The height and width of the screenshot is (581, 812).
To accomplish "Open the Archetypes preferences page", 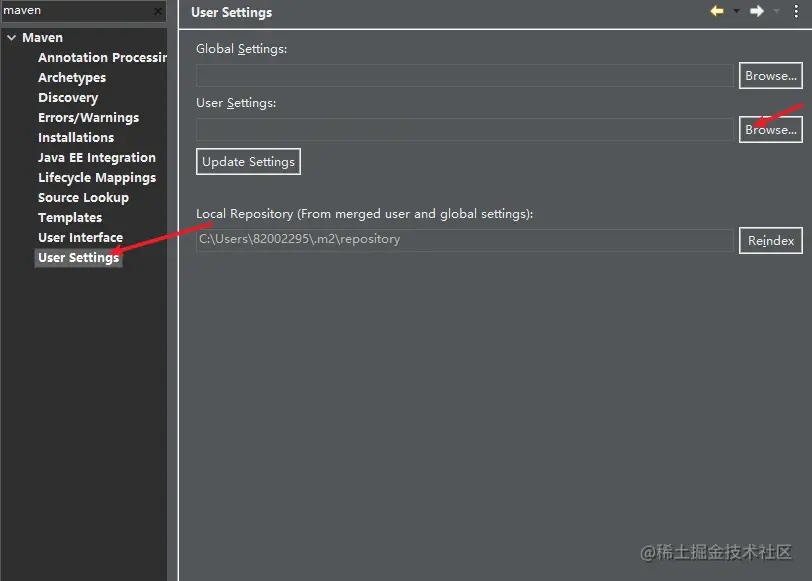I will 72,78.
